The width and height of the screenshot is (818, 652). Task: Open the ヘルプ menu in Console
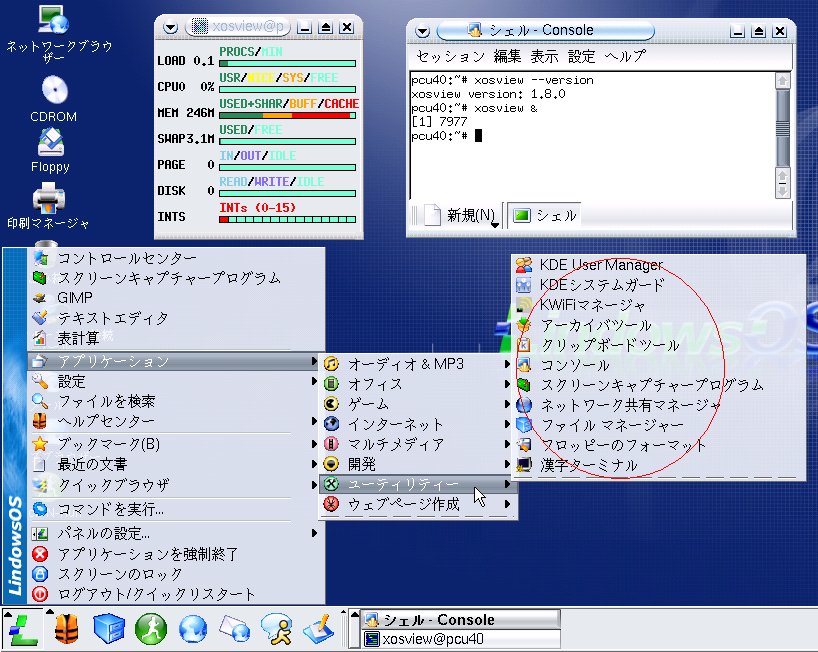coord(625,56)
